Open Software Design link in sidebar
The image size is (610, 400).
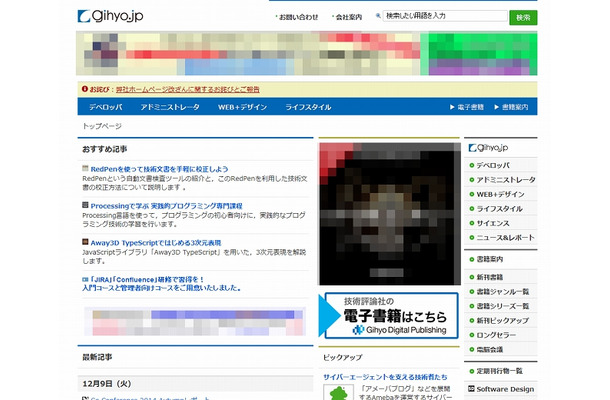point(505,389)
